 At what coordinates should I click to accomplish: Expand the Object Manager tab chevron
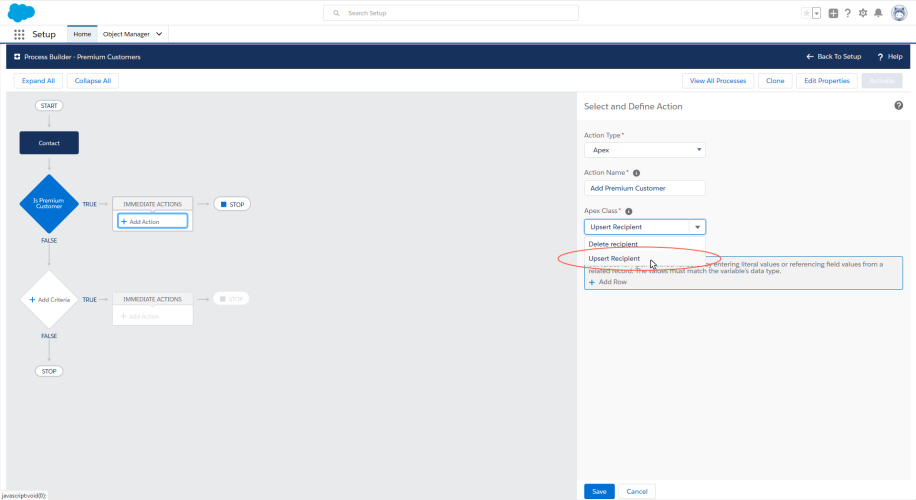point(159,34)
